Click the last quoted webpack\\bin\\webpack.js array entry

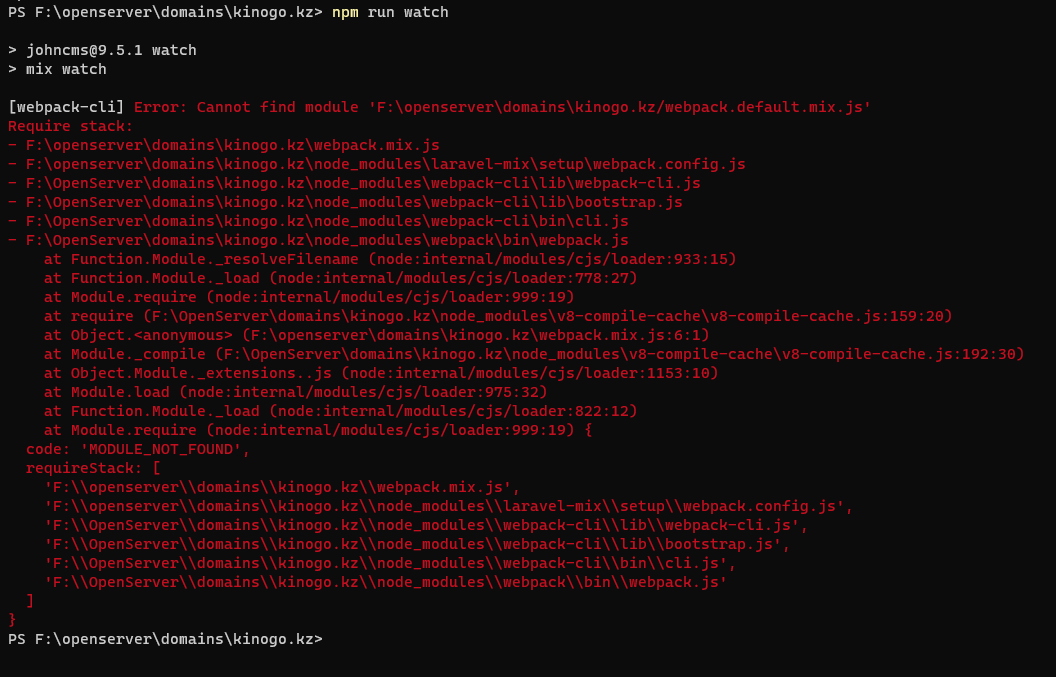point(385,582)
